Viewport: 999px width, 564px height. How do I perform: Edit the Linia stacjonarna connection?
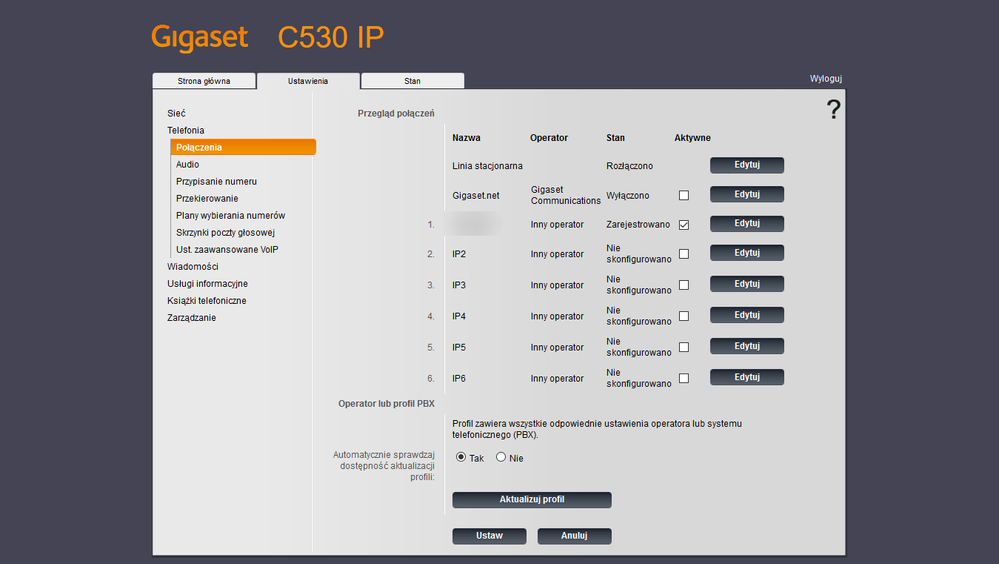(x=747, y=165)
